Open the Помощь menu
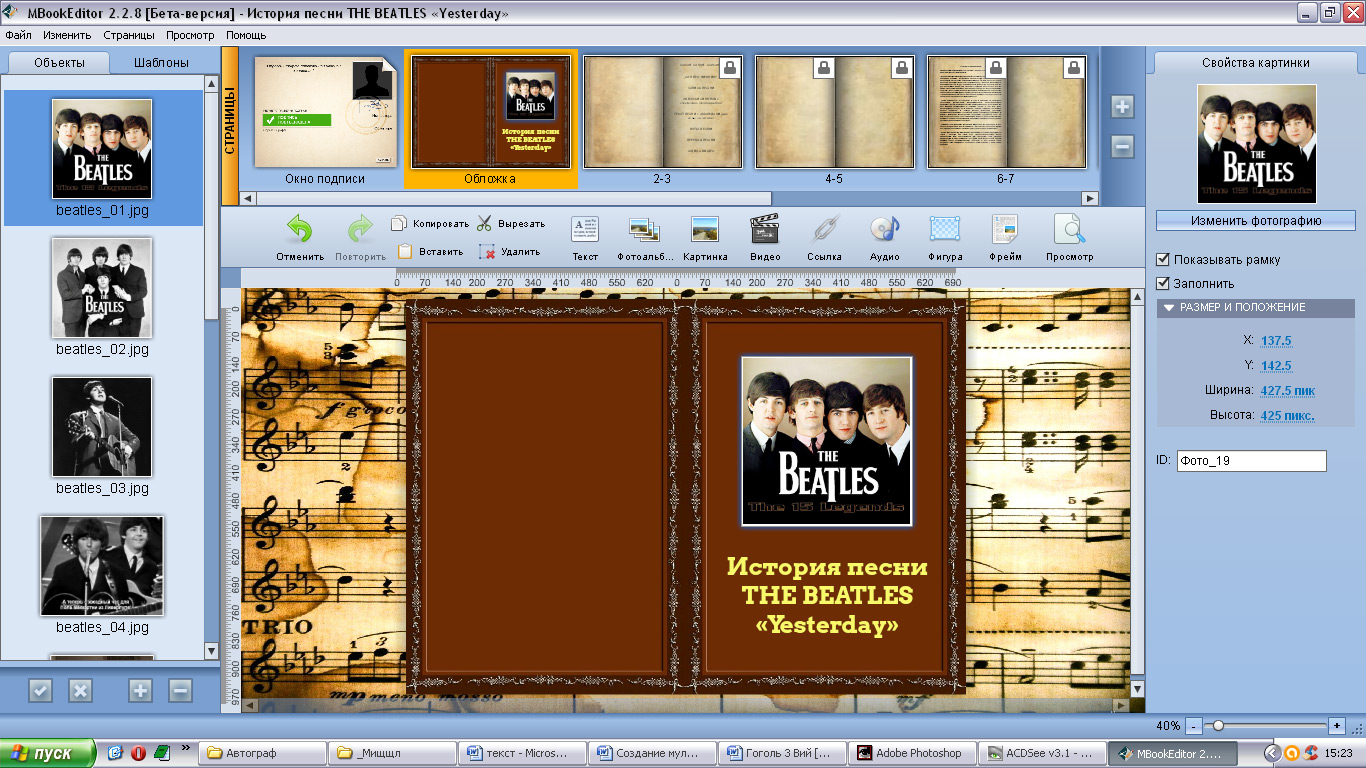This screenshot has height=768, width=1366. pos(245,35)
